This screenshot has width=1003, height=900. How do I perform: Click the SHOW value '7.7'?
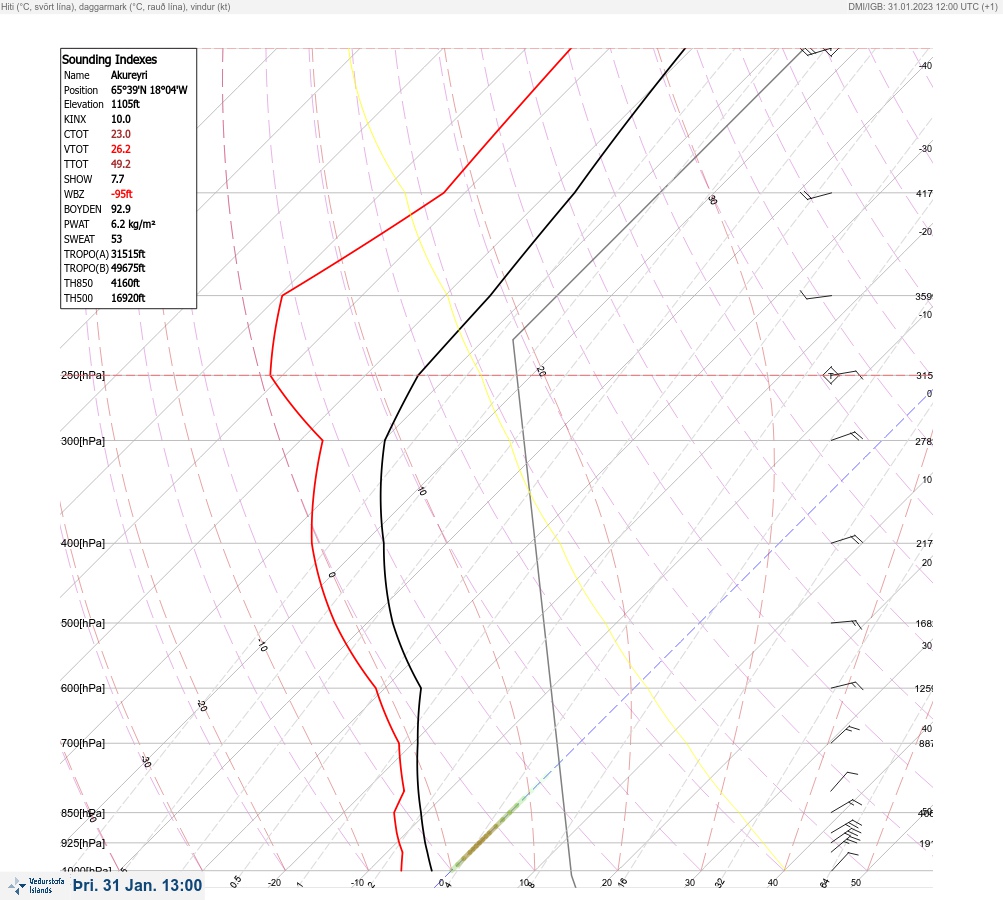tap(118, 179)
